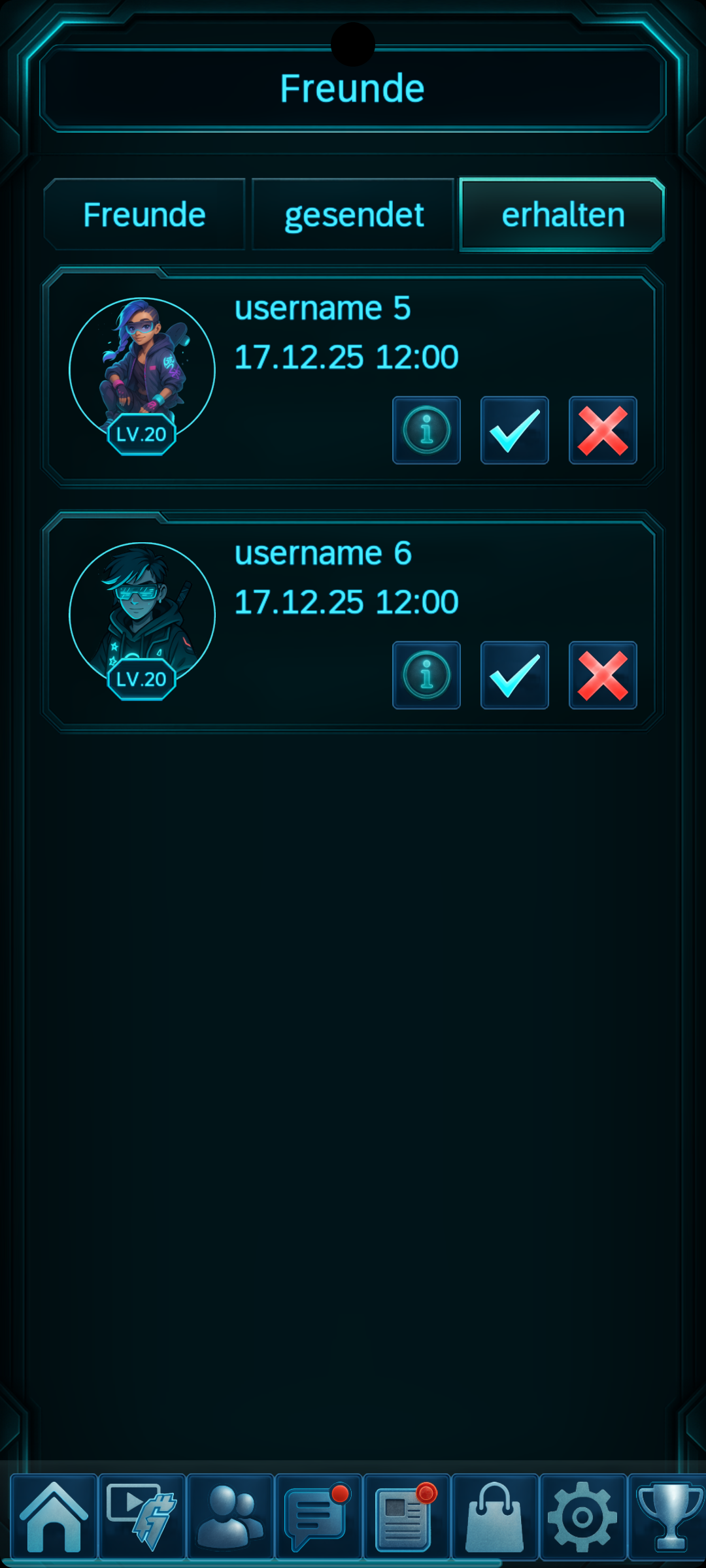Accept friend request from username 5
The width and height of the screenshot is (706, 1568).
pos(514,431)
